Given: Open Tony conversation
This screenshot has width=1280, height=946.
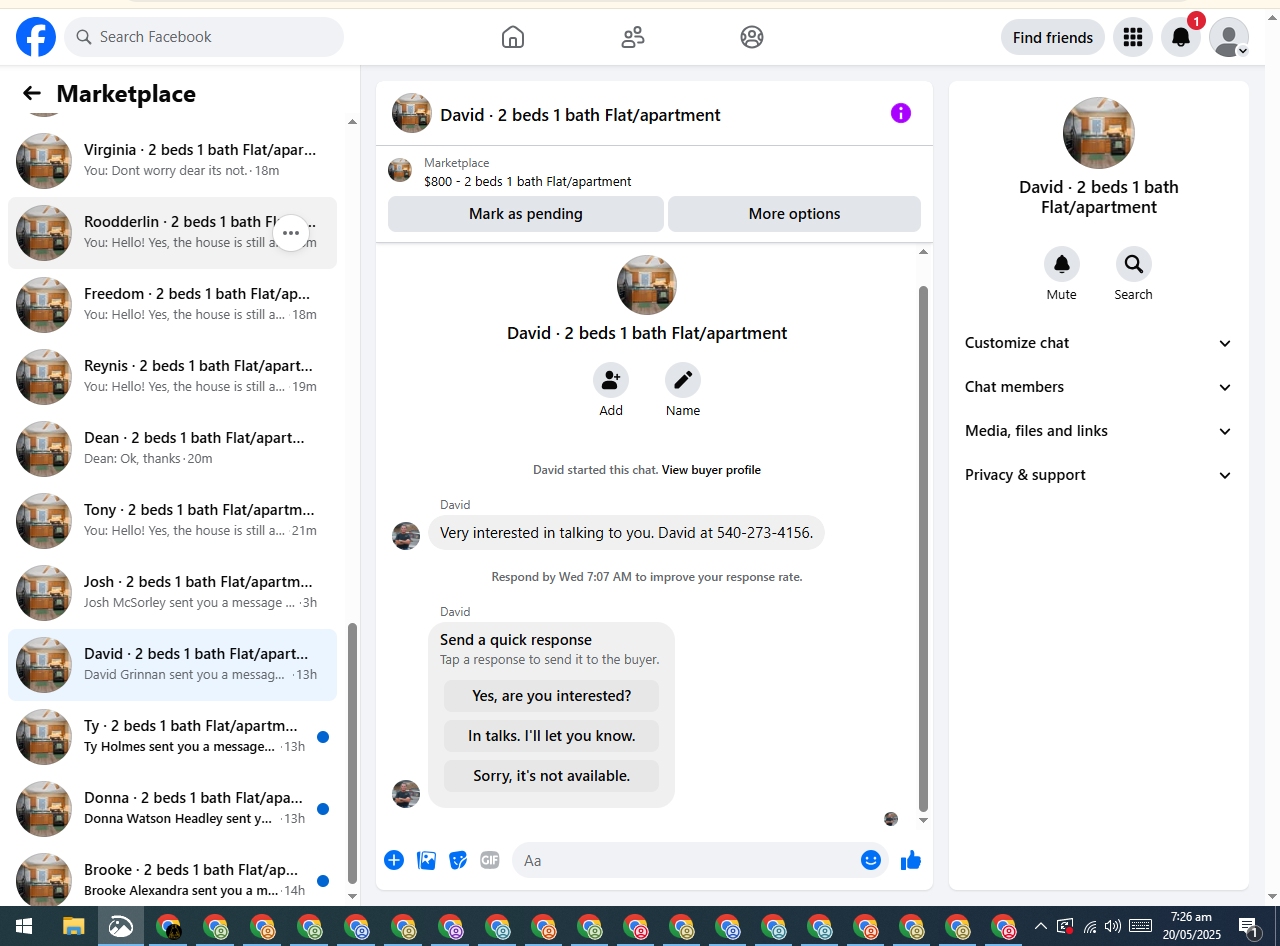Looking at the screenshot, I should tap(172, 520).
